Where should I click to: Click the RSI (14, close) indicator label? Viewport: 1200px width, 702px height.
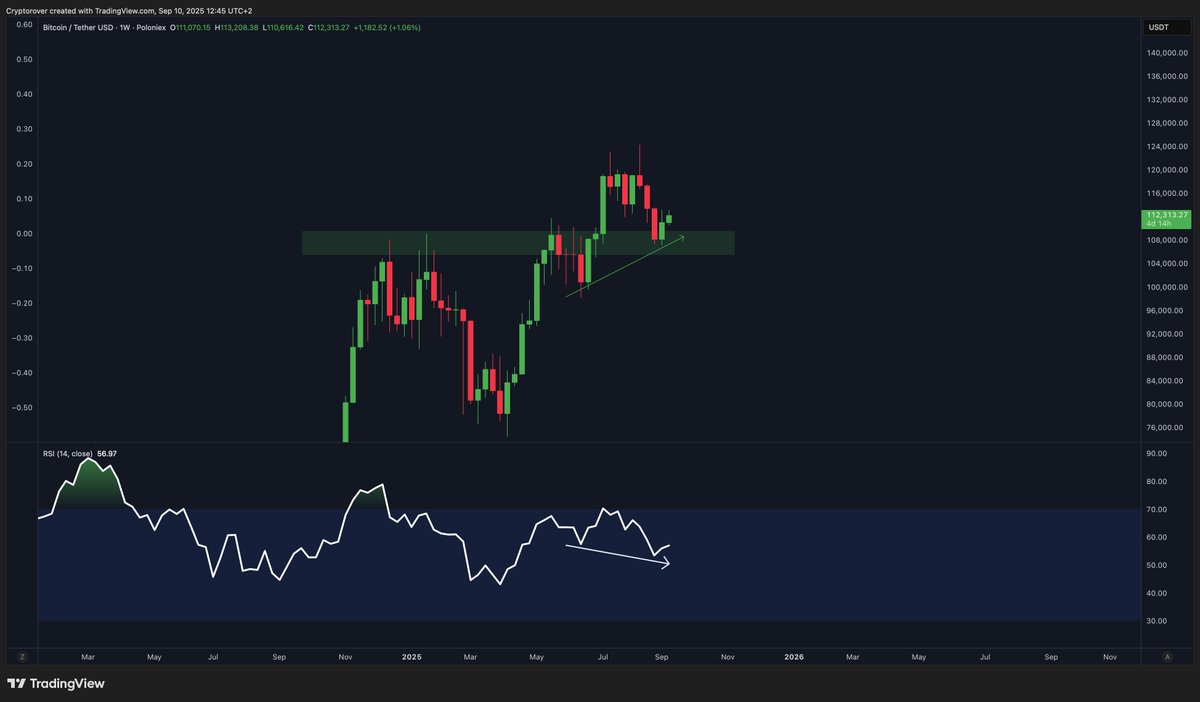(69, 453)
